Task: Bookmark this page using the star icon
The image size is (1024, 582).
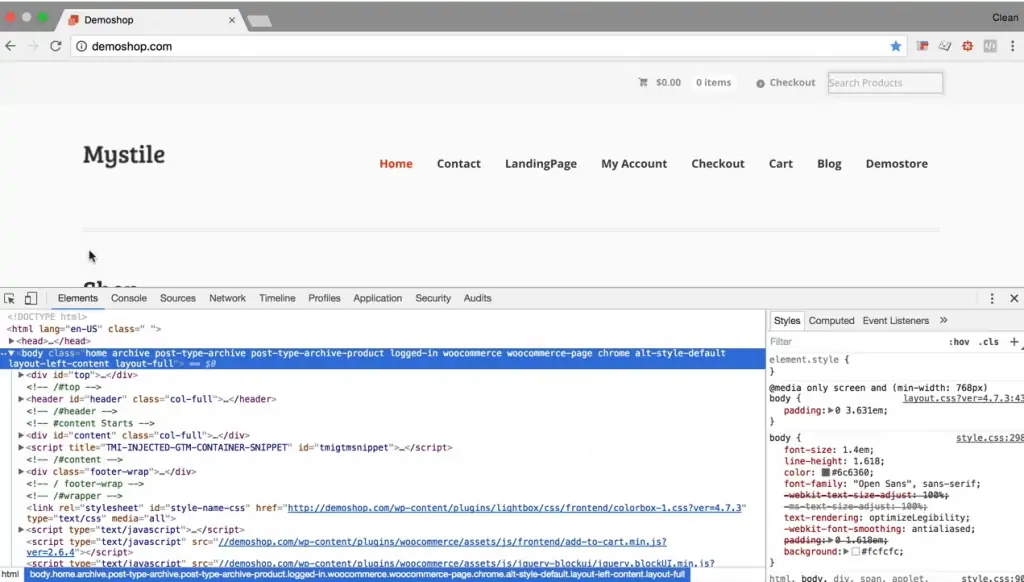Action: coord(896,45)
